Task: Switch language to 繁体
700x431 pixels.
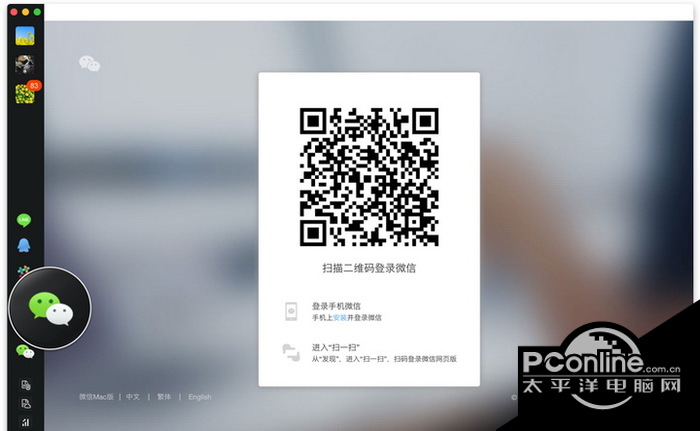Action: click(x=164, y=397)
